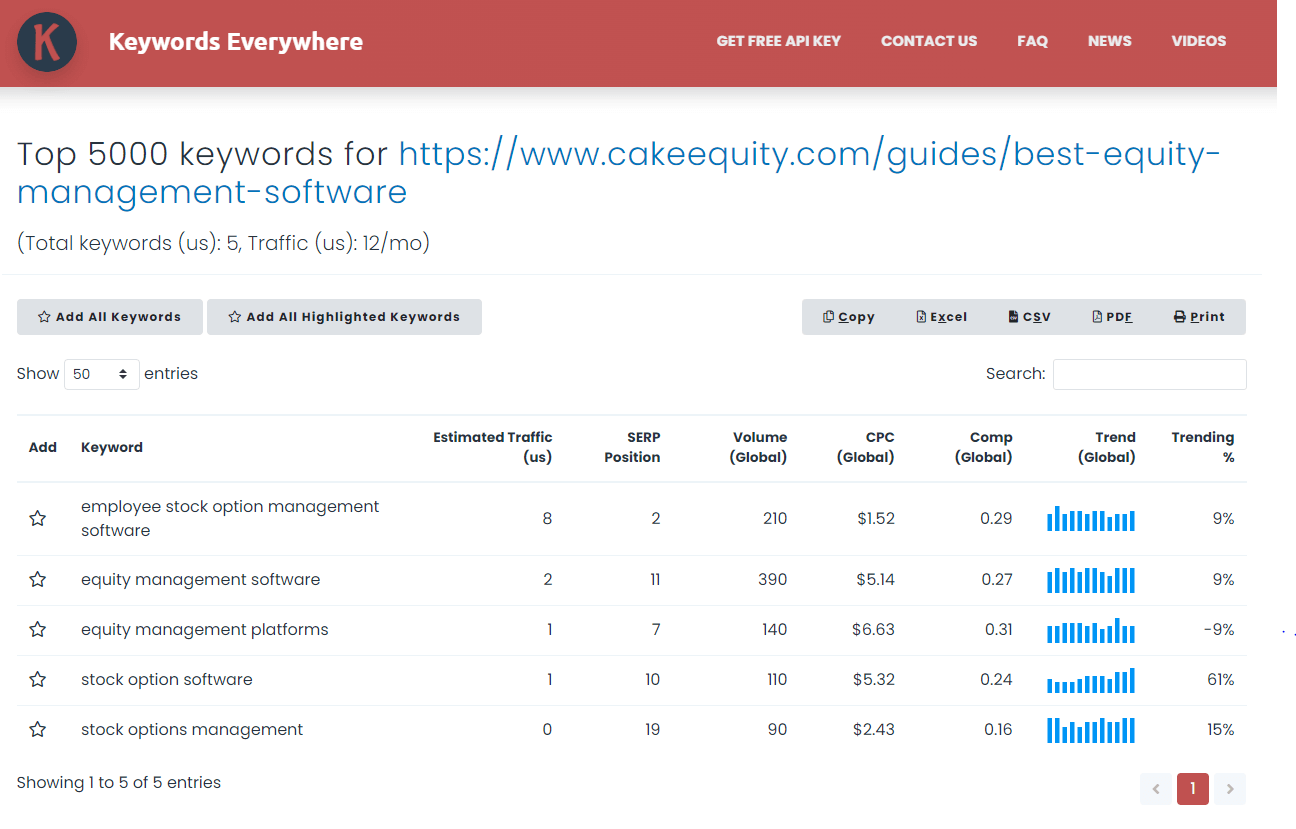This screenshot has width=1296, height=829.
Task: Click the Excel export icon
Action: coord(940,316)
